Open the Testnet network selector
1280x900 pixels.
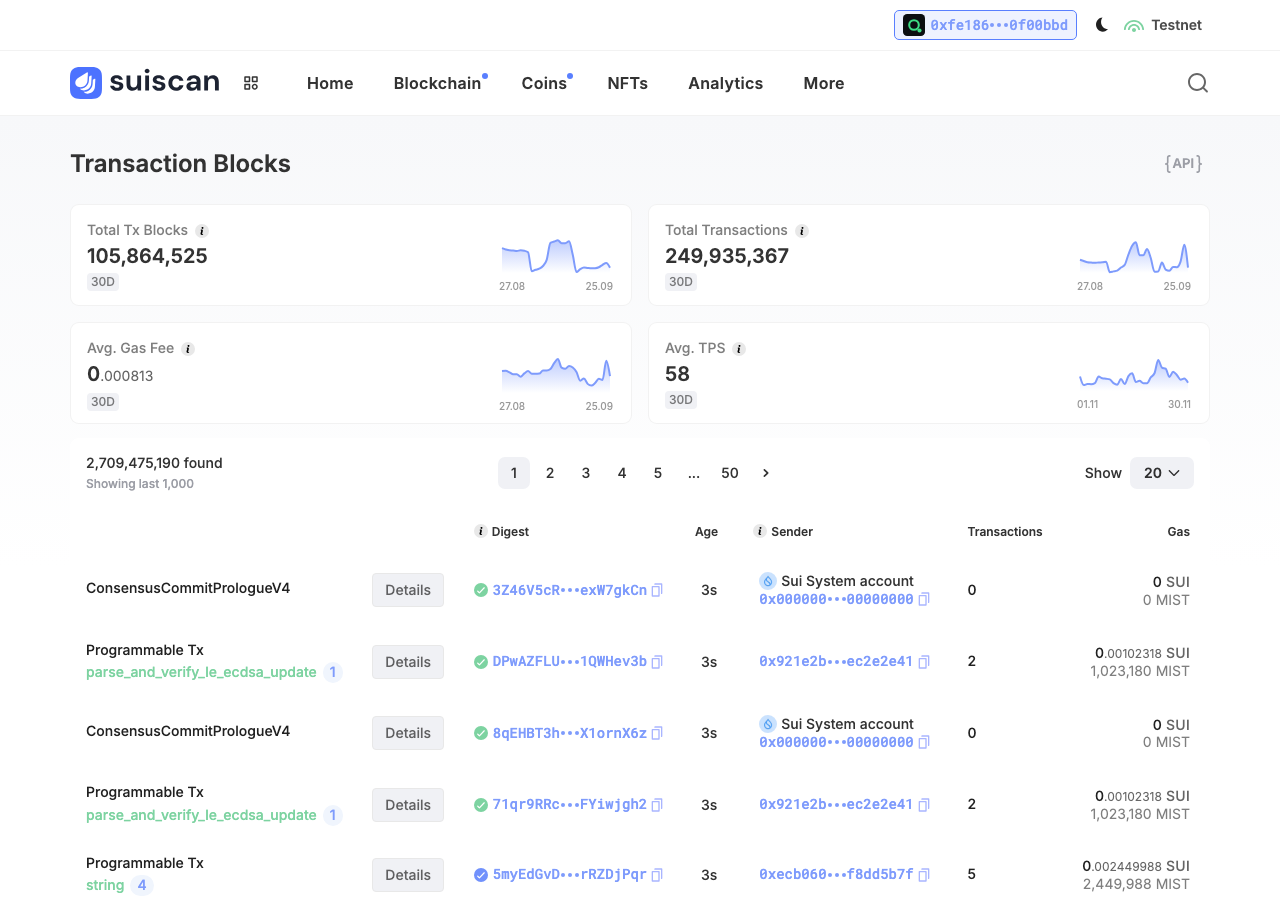click(1163, 25)
